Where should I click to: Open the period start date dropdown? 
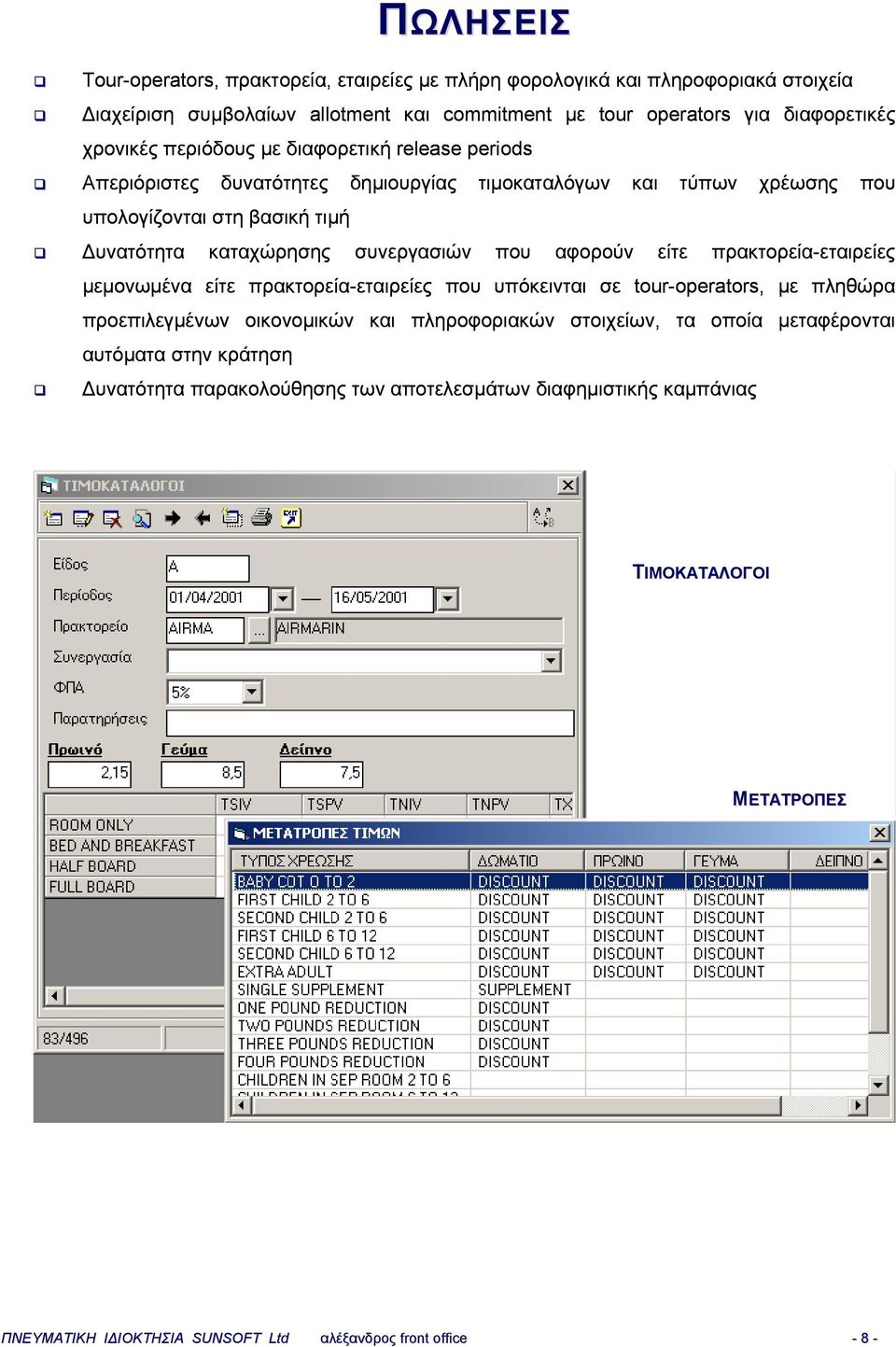[283, 598]
